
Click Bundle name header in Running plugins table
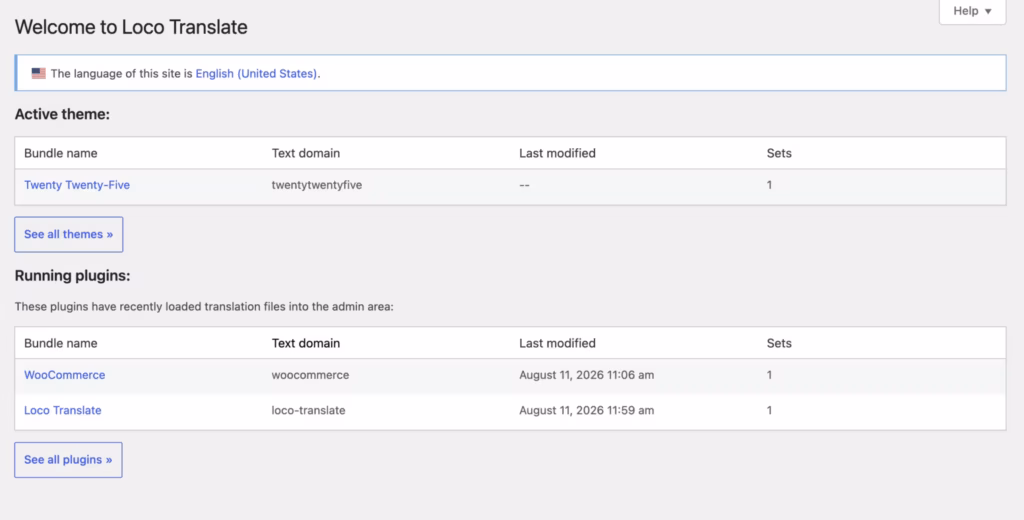tap(61, 344)
